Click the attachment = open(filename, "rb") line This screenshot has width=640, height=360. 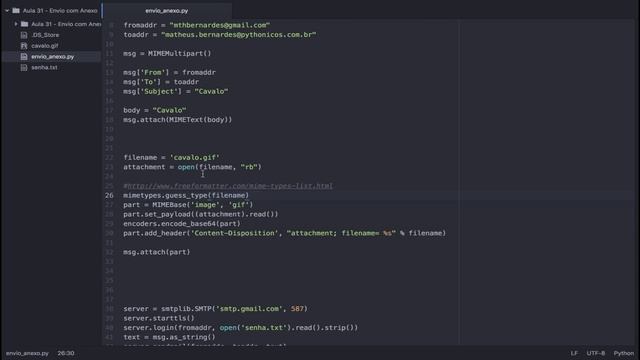click(192, 167)
